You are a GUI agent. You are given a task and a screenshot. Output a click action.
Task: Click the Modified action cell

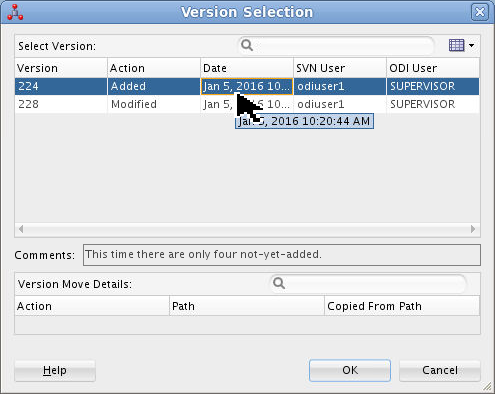(x=154, y=104)
